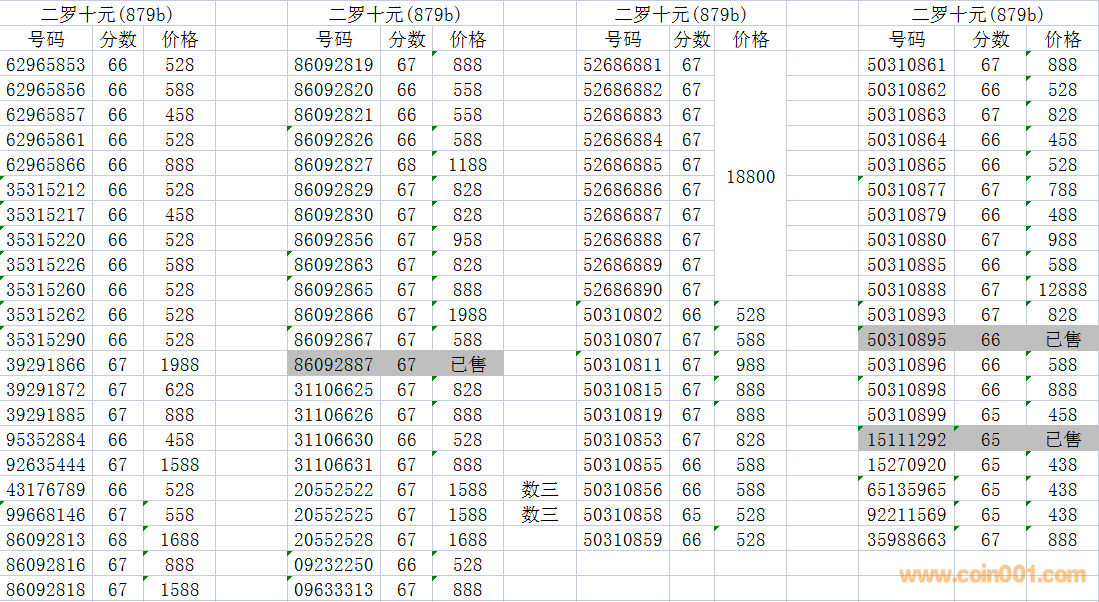Viewport: 1099px width, 602px height.
Task: Click the www.coin001.com watermark text
Action: click(992, 575)
